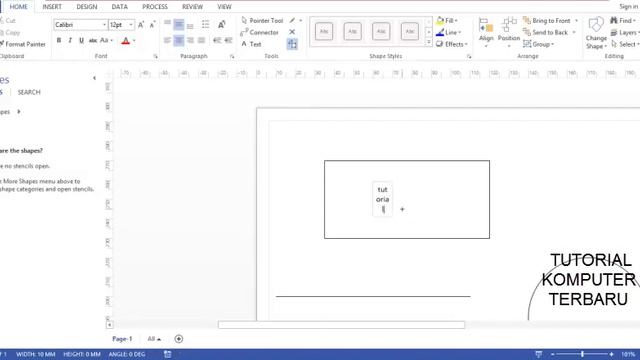Open the drawing tools dropdown arrow

click(x=301, y=20)
